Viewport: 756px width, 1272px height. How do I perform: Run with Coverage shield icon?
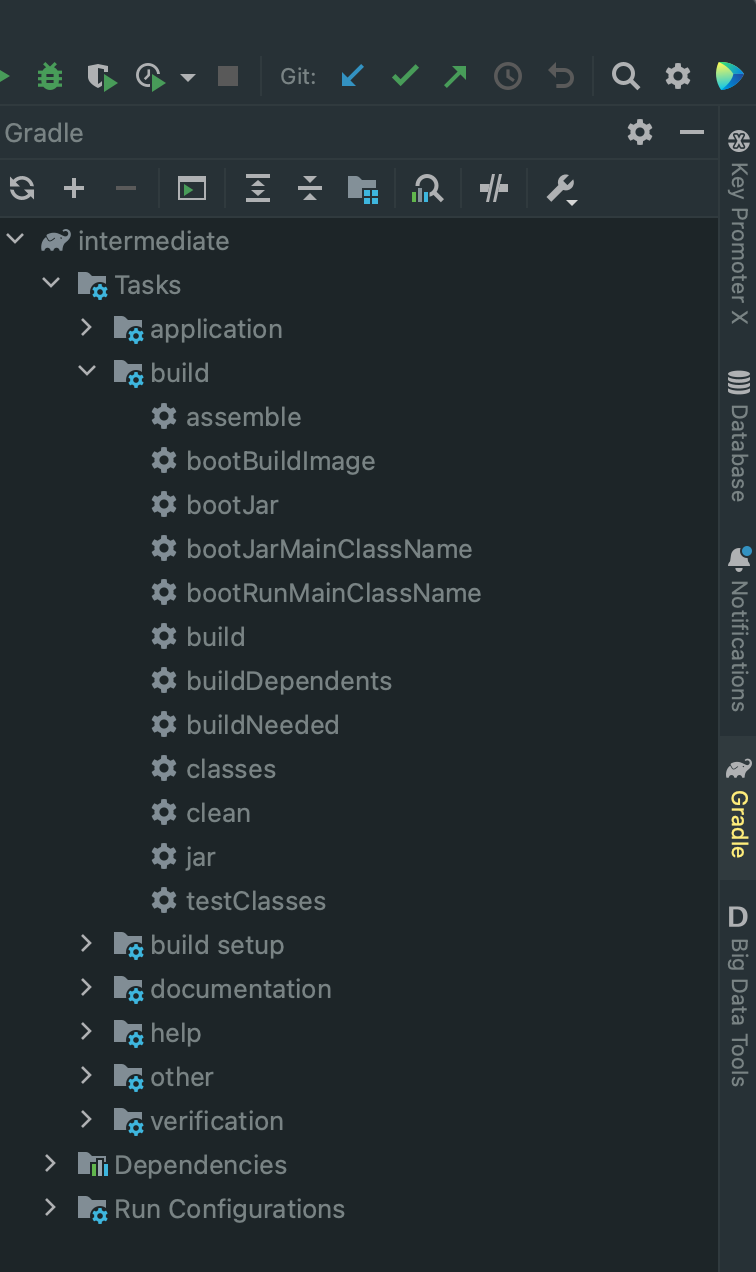102,76
